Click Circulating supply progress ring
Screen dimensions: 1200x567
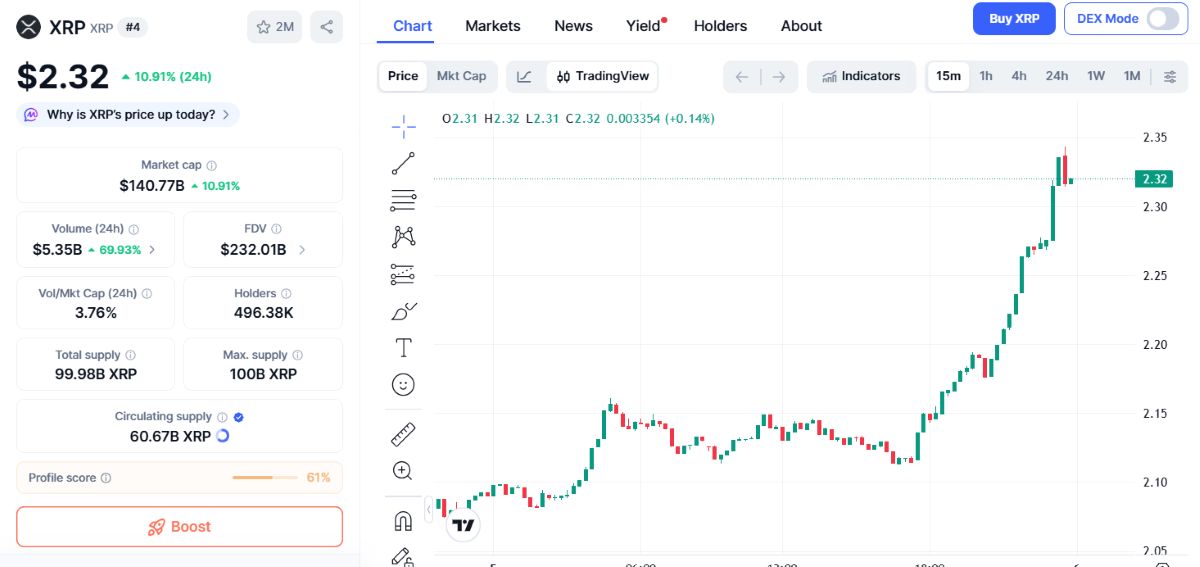[x=222, y=436]
